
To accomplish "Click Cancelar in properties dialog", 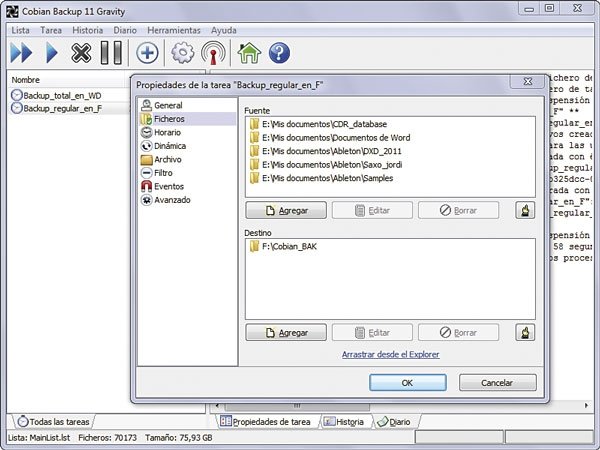I will pos(497,383).
